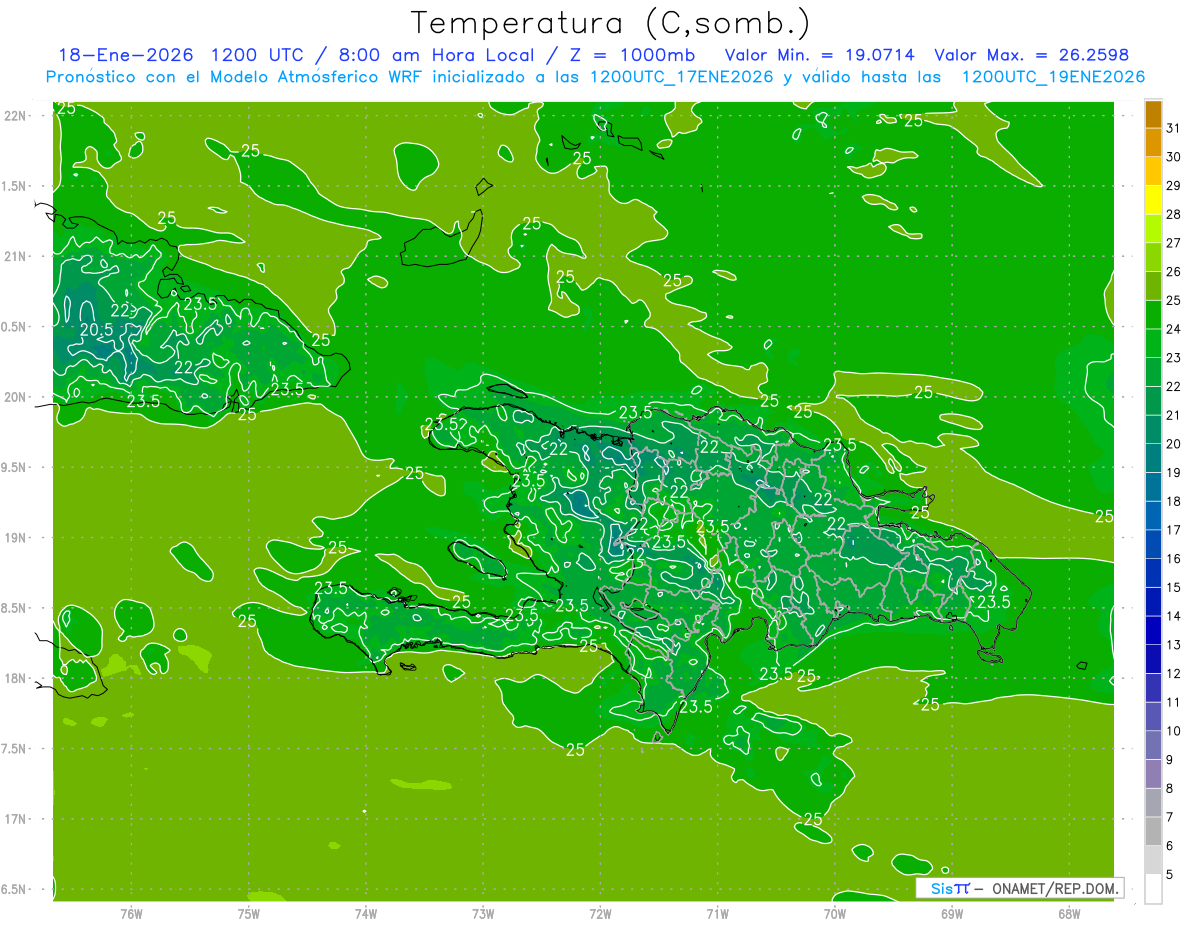Click the "74W" longitude axis label
The image size is (1200, 927).
click(366, 913)
